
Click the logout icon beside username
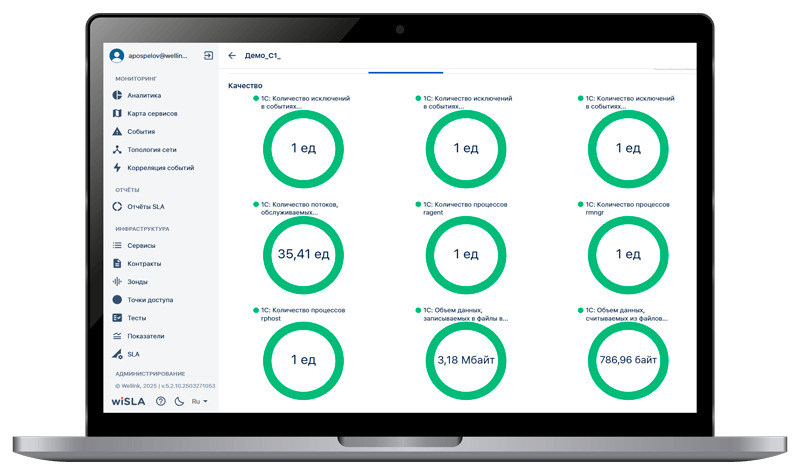[208, 56]
